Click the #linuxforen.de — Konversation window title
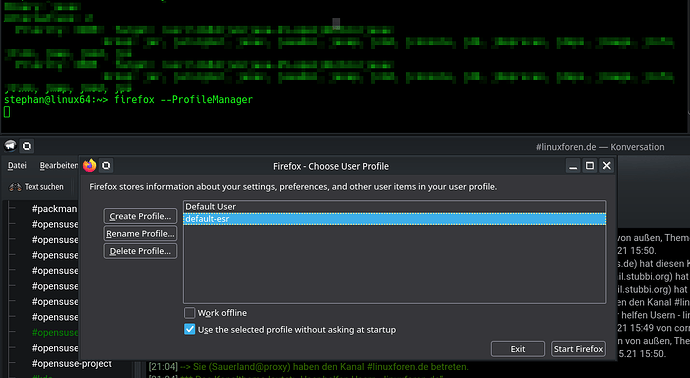Screen dimensions: 690x378 [x=600, y=147]
